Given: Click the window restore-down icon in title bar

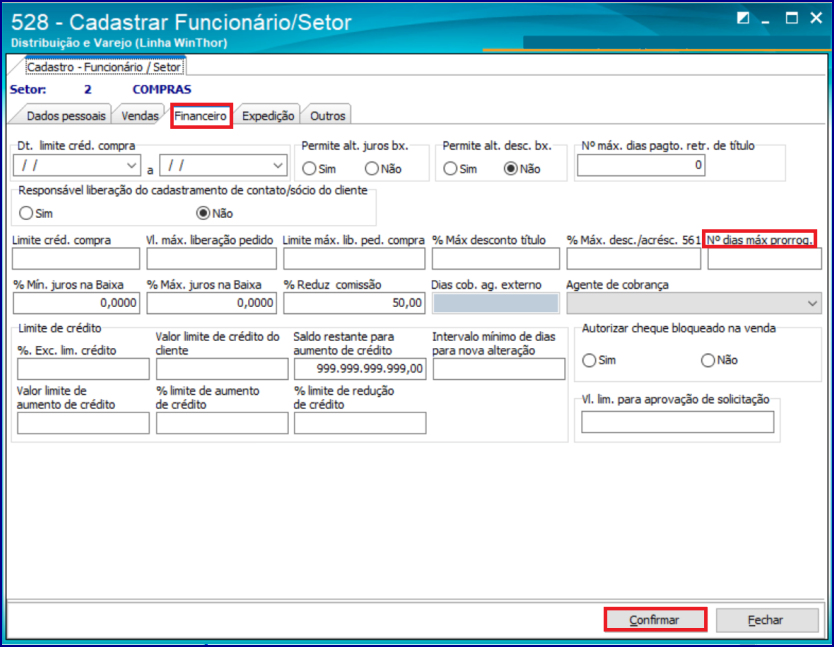Looking at the screenshot, I should click(x=743, y=19).
